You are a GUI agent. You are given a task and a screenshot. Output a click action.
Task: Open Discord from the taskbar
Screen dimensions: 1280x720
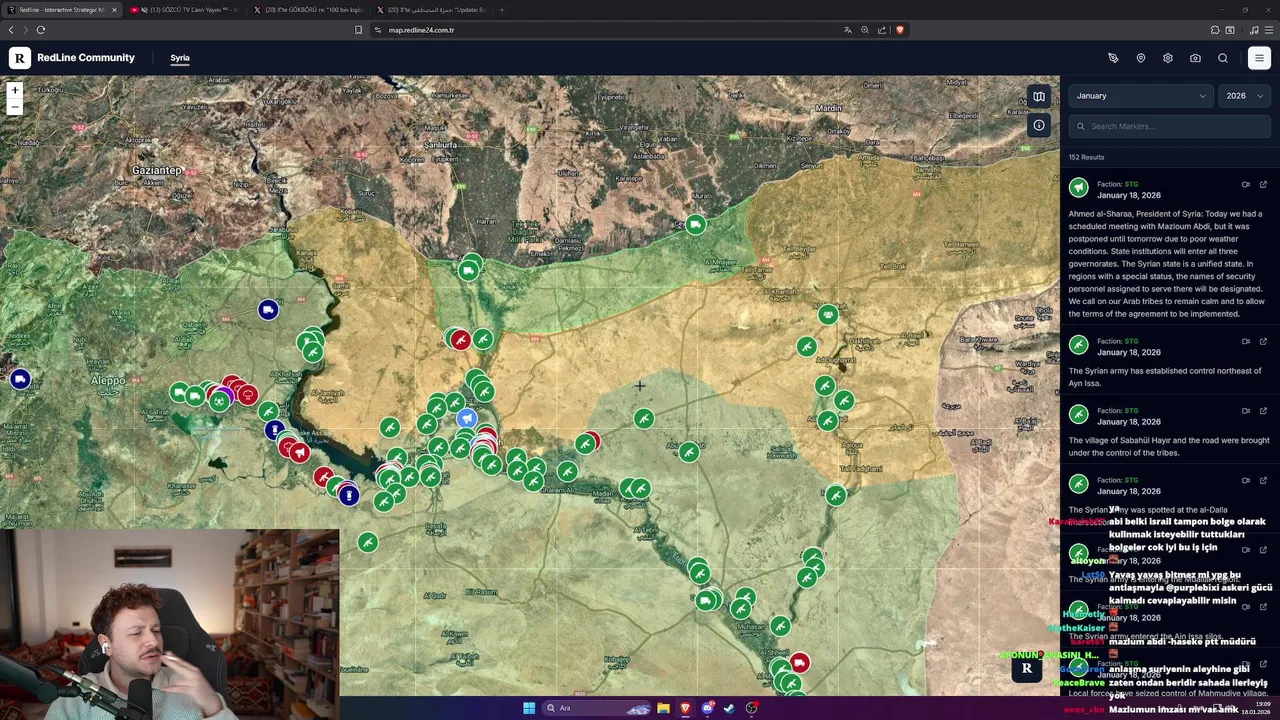pos(707,708)
